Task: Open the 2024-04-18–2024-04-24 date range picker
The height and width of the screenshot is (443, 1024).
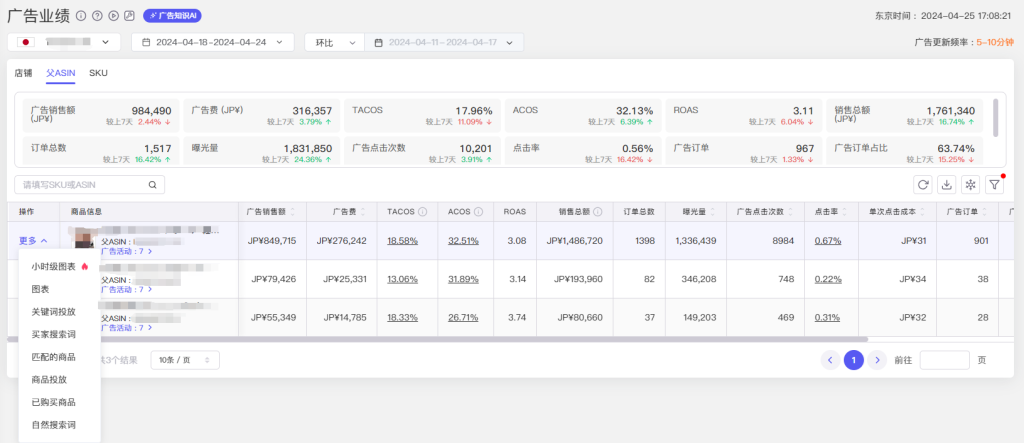Action: 212,42
